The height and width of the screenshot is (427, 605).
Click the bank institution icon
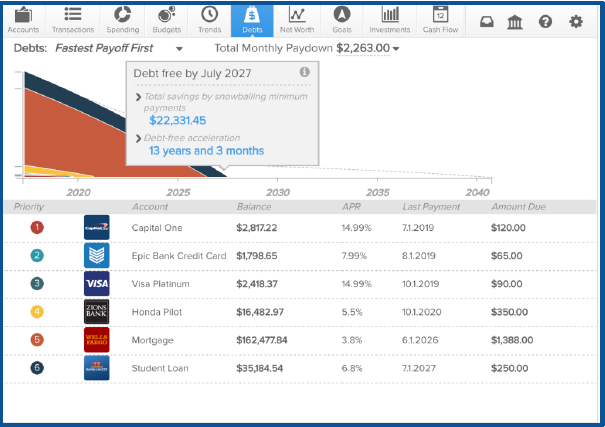pyautogui.click(x=515, y=22)
